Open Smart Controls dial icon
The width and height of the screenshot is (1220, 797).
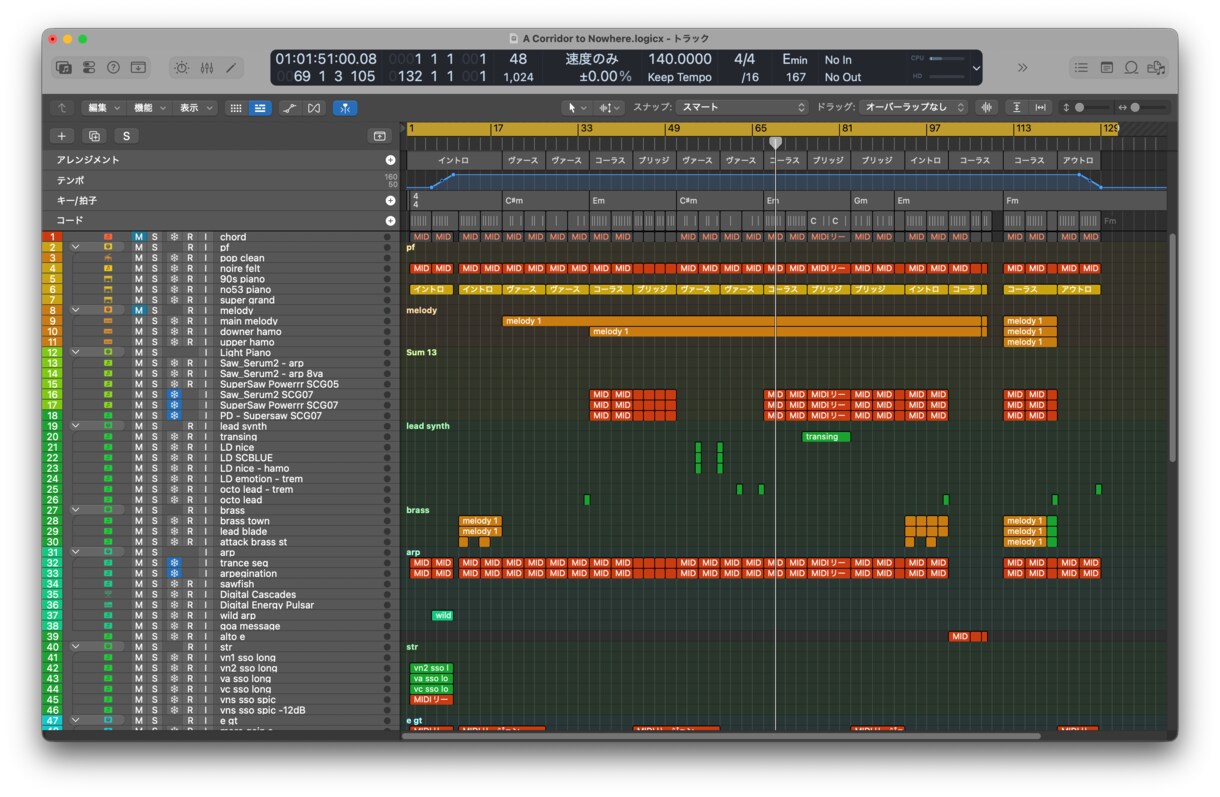[181, 68]
